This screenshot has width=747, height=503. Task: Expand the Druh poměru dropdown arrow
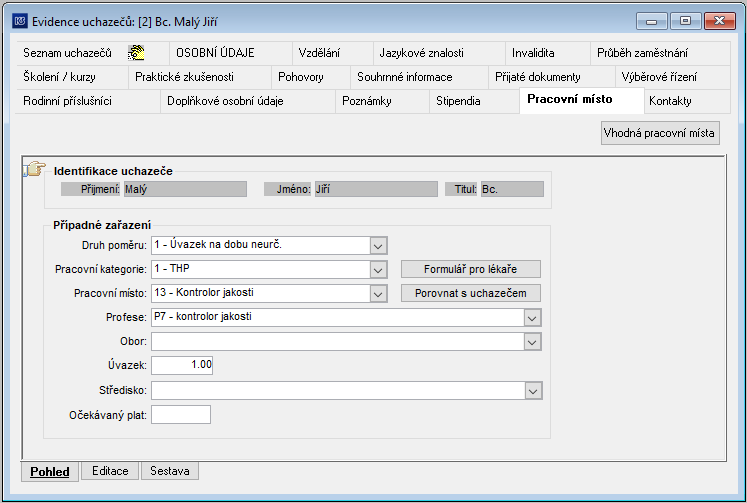point(378,246)
